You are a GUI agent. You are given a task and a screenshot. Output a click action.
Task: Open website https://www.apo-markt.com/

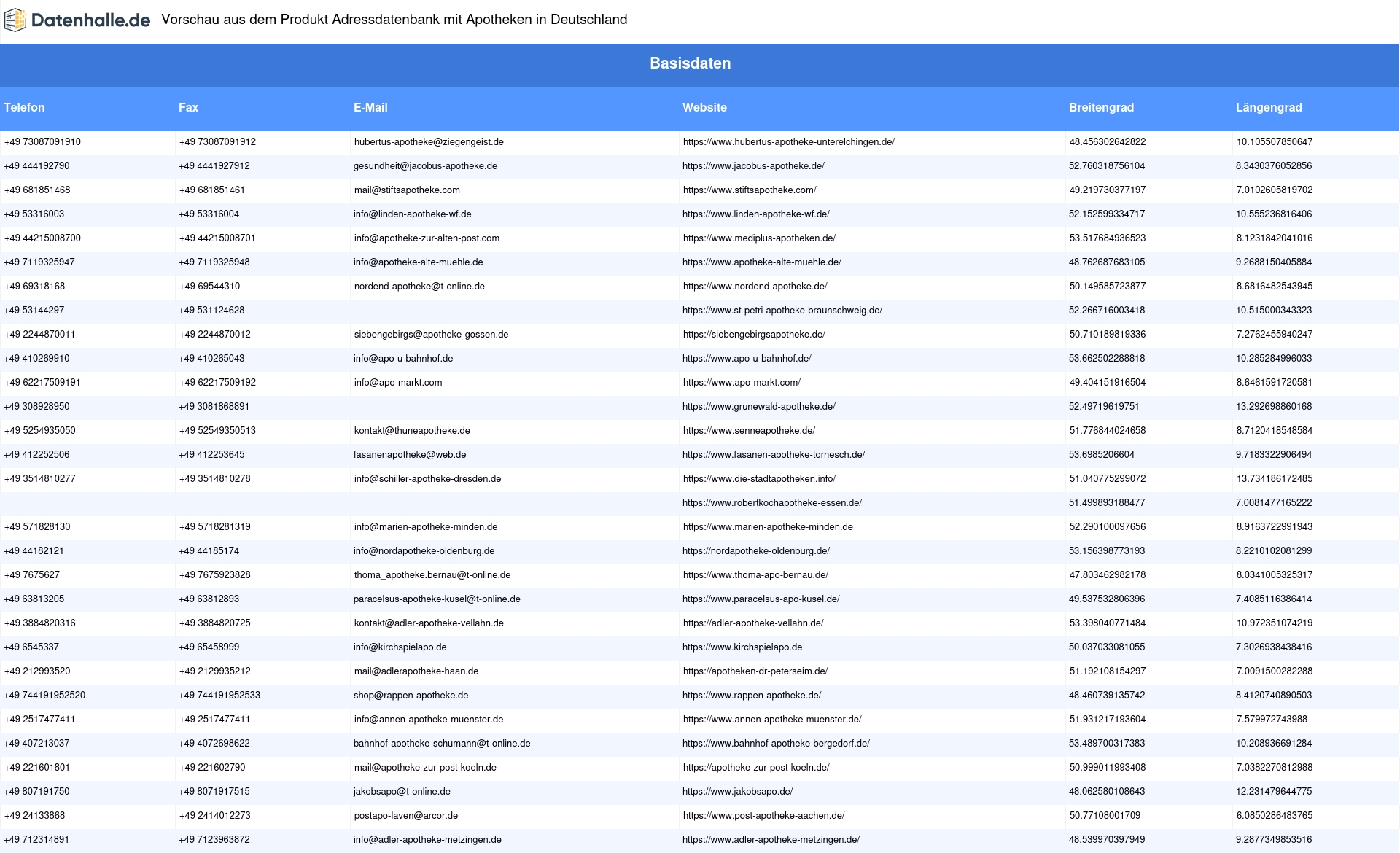[742, 383]
